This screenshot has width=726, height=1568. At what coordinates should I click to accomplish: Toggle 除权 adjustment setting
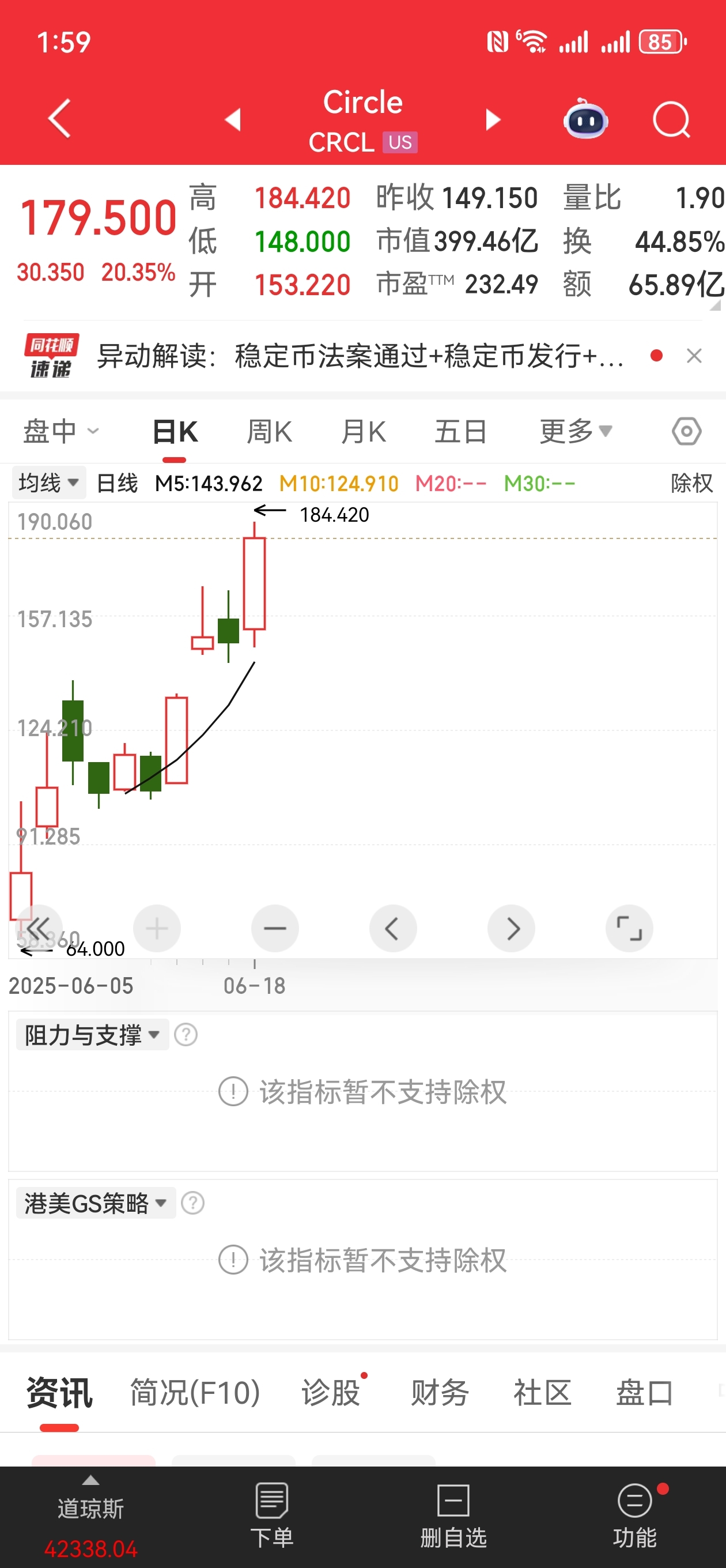point(691,483)
